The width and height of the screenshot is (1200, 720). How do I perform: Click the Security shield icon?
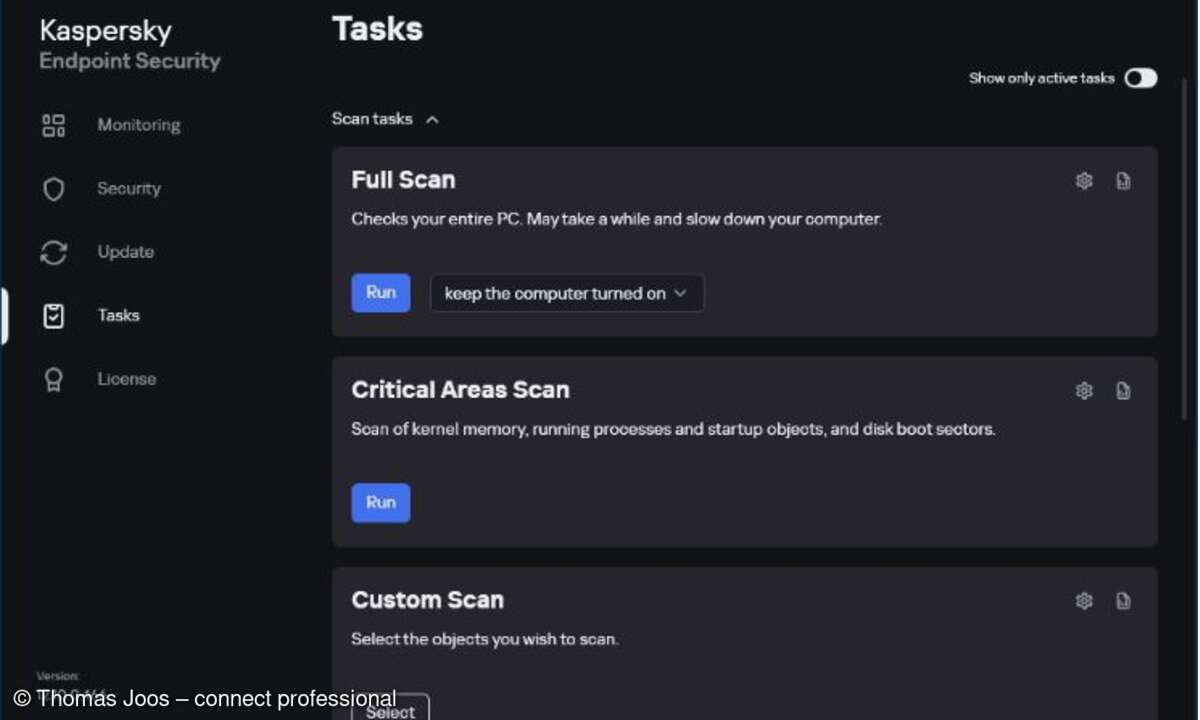[x=53, y=189]
